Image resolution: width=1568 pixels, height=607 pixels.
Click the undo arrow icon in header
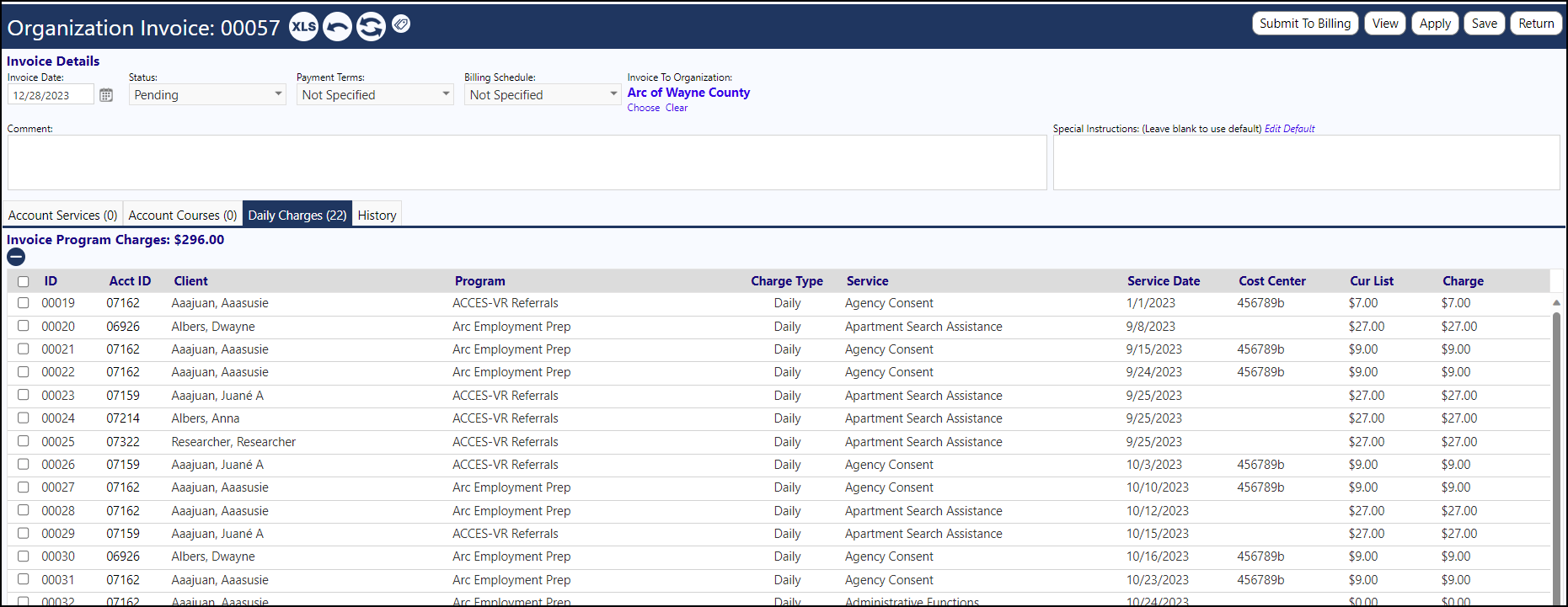tap(337, 27)
